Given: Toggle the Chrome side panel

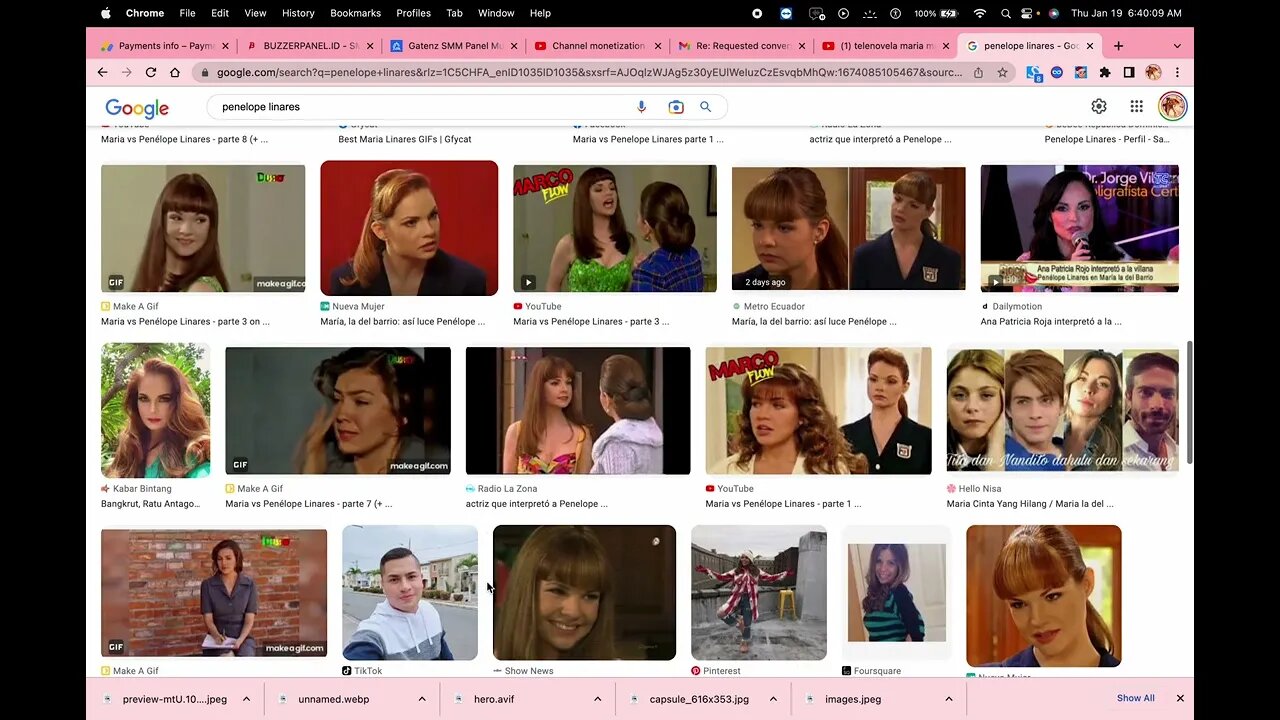Looking at the screenshot, I should point(1129,73).
